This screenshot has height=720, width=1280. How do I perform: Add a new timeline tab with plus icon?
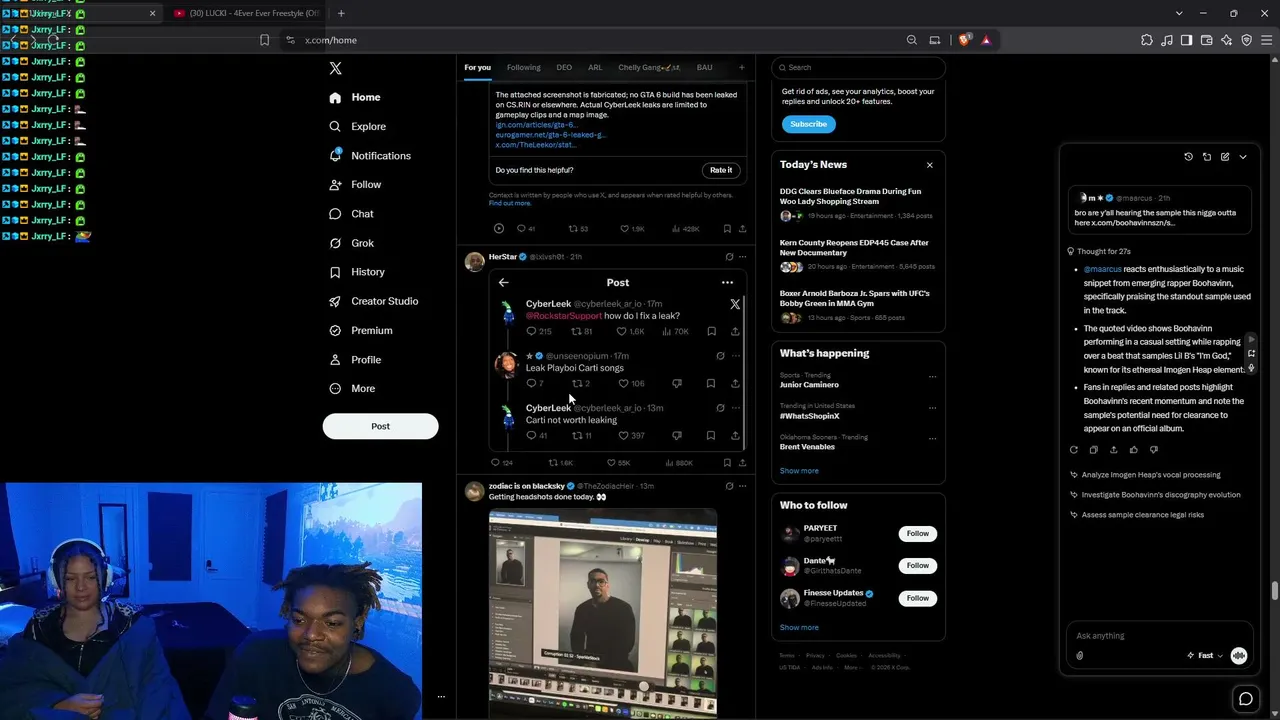[x=741, y=68]
